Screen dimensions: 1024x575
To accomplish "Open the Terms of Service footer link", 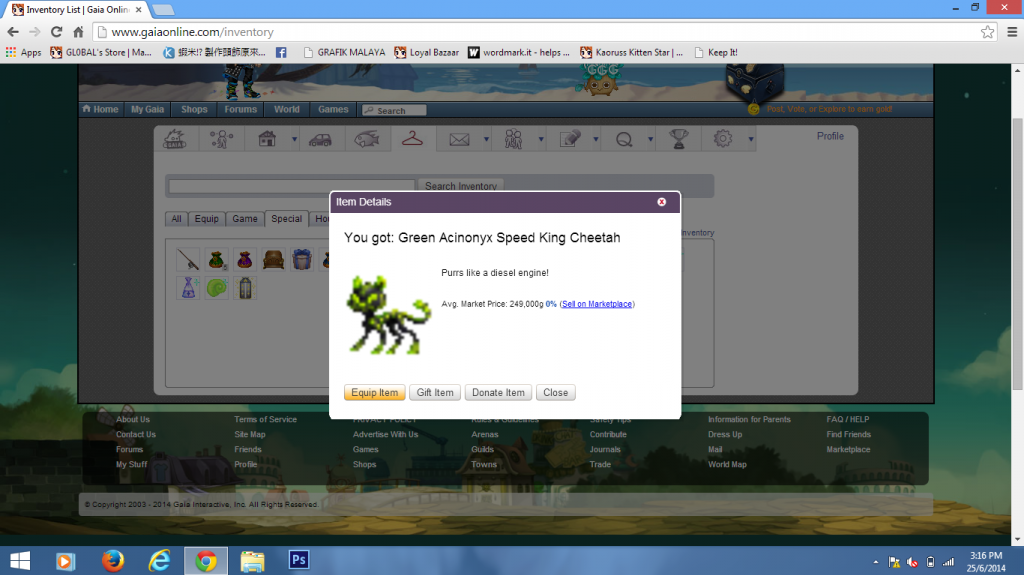I will pyautogui.click(x=265, y=419).
